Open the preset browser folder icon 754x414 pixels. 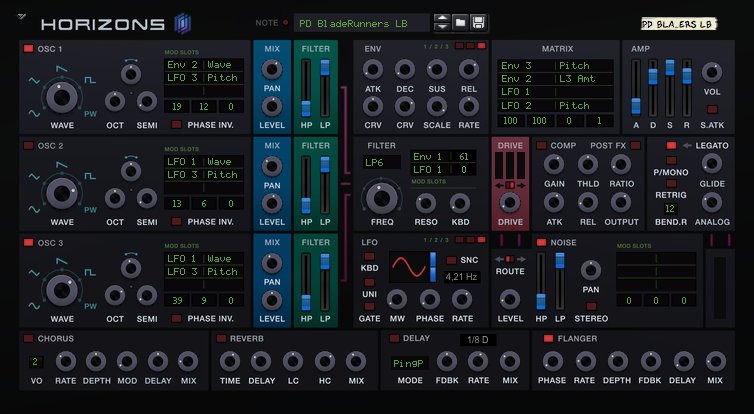click(460, 23)
